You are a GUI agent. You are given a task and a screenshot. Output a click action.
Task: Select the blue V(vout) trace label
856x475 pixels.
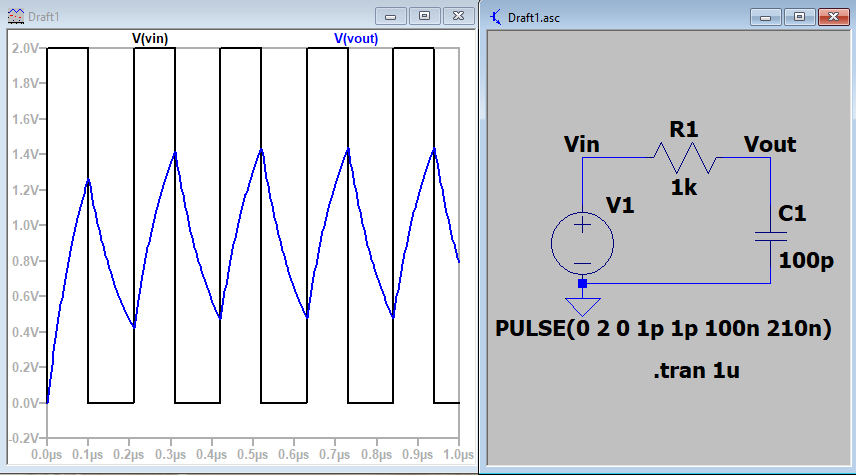(x=355, y=38)
